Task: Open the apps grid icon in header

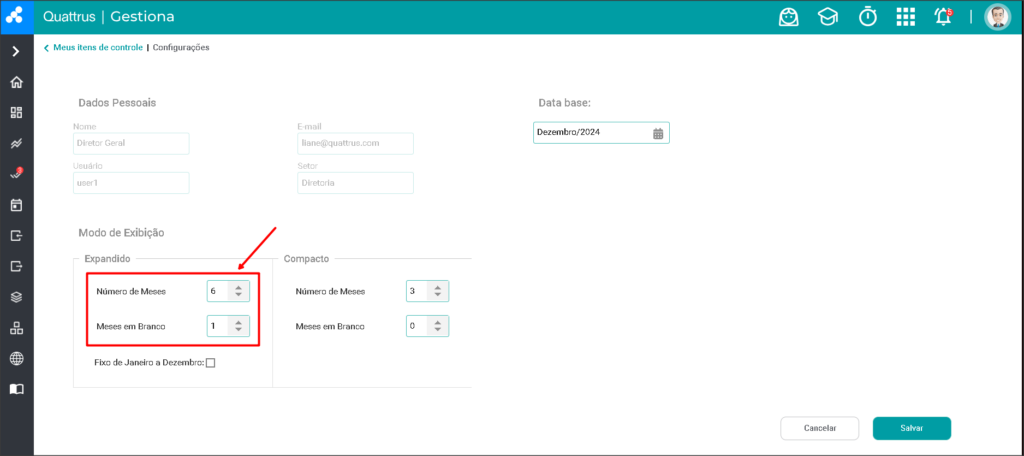Action: [905, 17]
